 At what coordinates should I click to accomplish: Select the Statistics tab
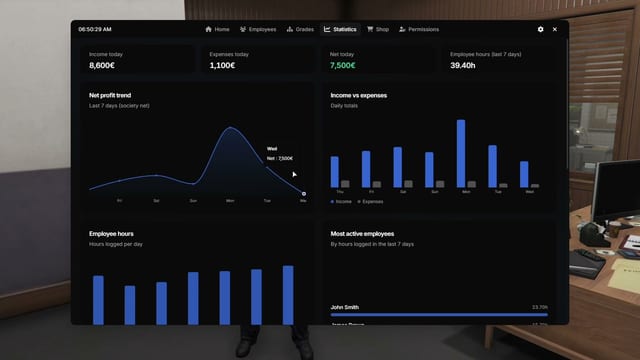340,29
